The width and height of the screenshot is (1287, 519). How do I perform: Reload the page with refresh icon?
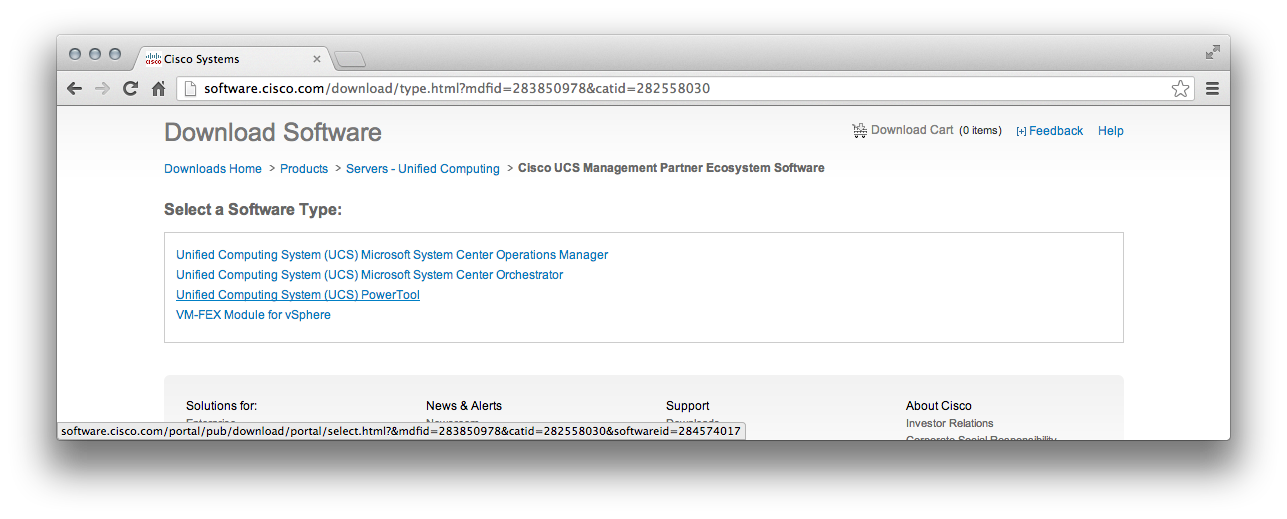click(x=130, y=89)
